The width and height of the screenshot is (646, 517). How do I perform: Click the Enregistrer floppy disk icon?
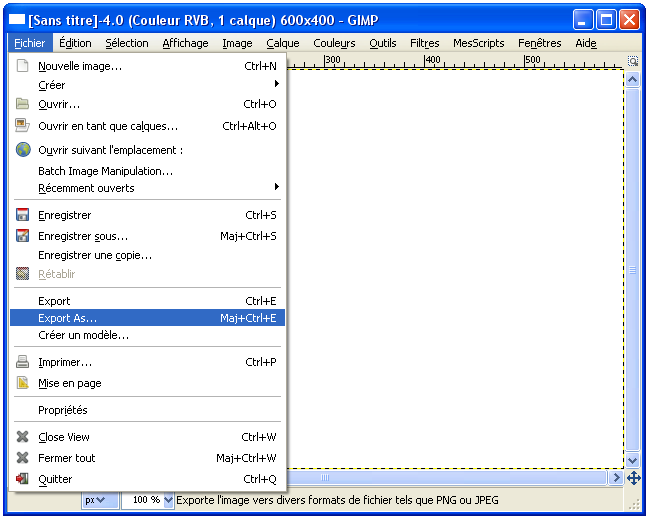(22, 215)
